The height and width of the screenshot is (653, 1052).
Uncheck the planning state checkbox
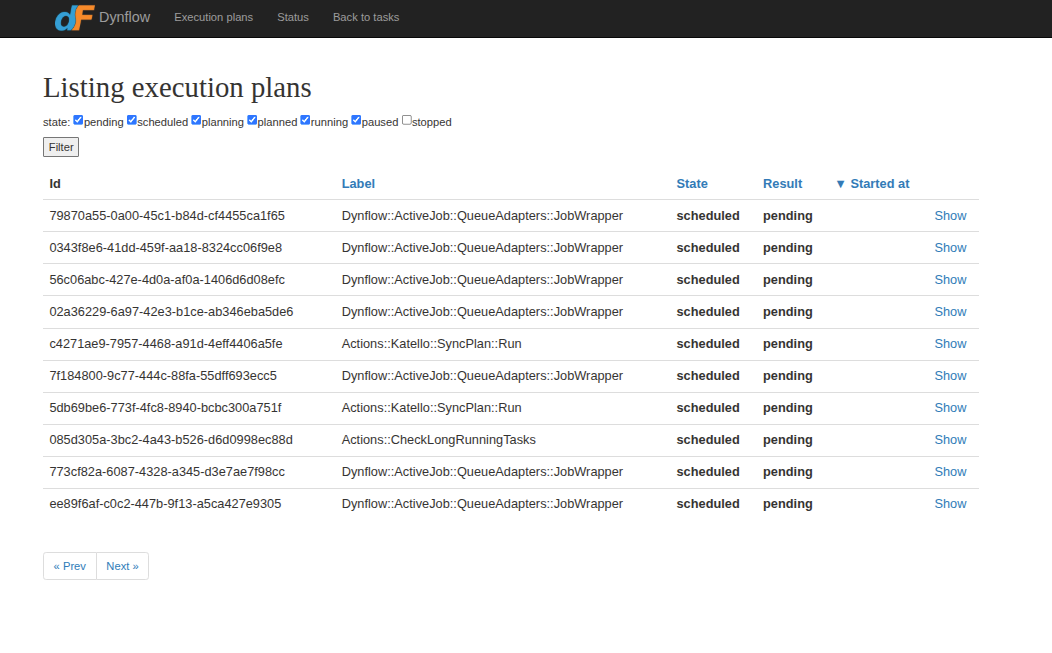196,121
